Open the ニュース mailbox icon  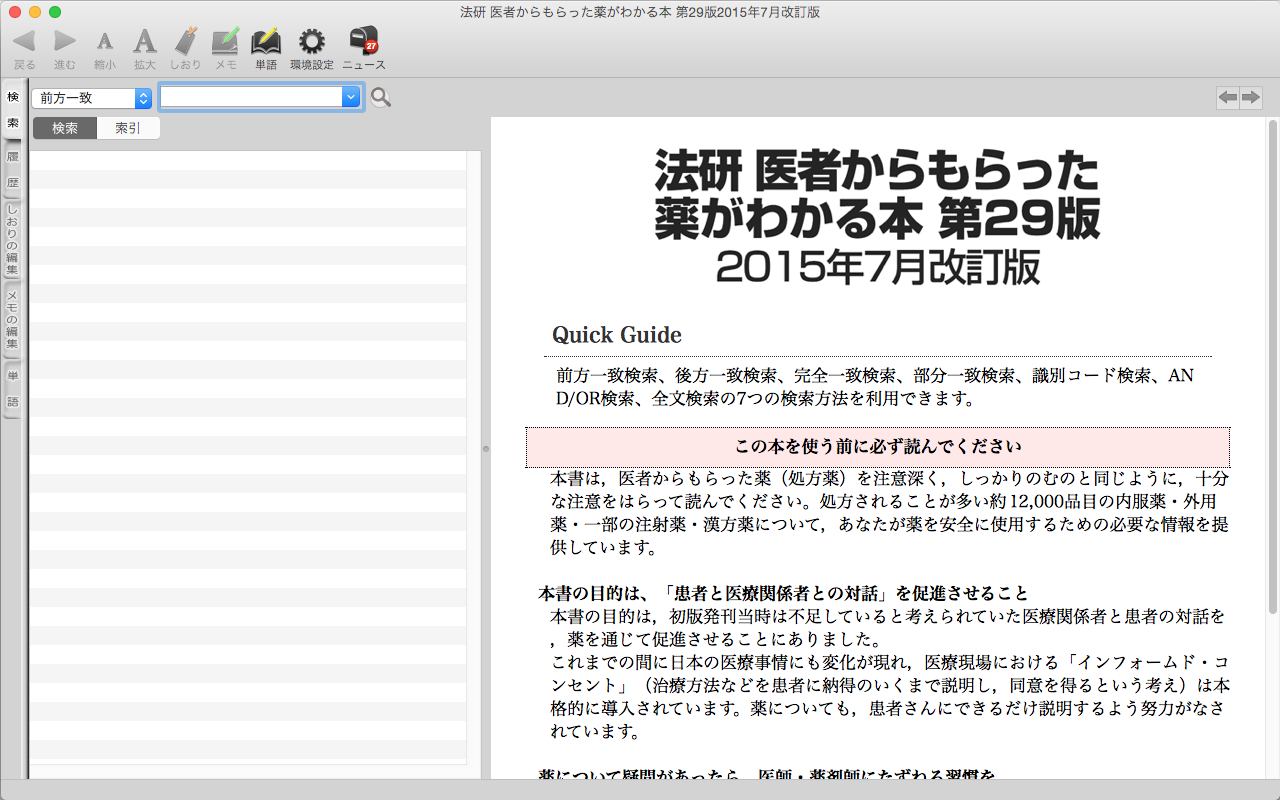click(364, 41)
